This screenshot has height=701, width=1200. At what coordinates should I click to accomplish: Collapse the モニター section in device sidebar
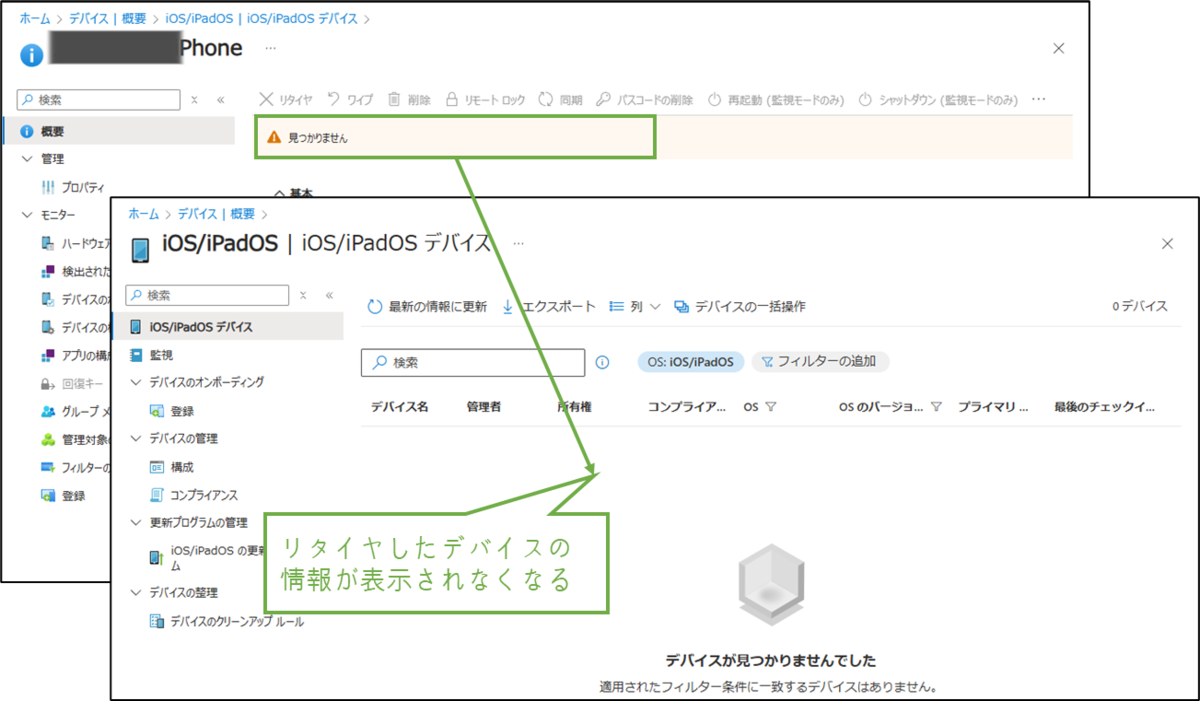27,215
